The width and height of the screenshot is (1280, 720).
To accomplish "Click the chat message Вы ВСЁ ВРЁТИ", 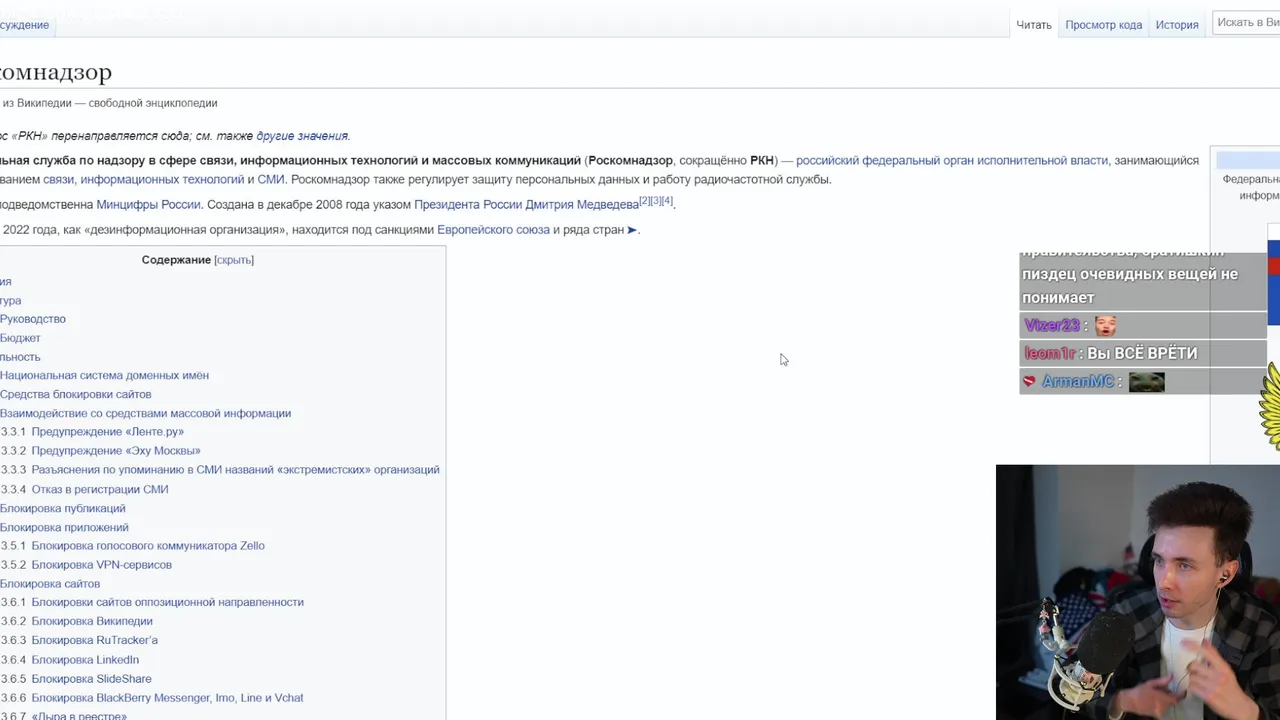I will [x=1142, y=354].
